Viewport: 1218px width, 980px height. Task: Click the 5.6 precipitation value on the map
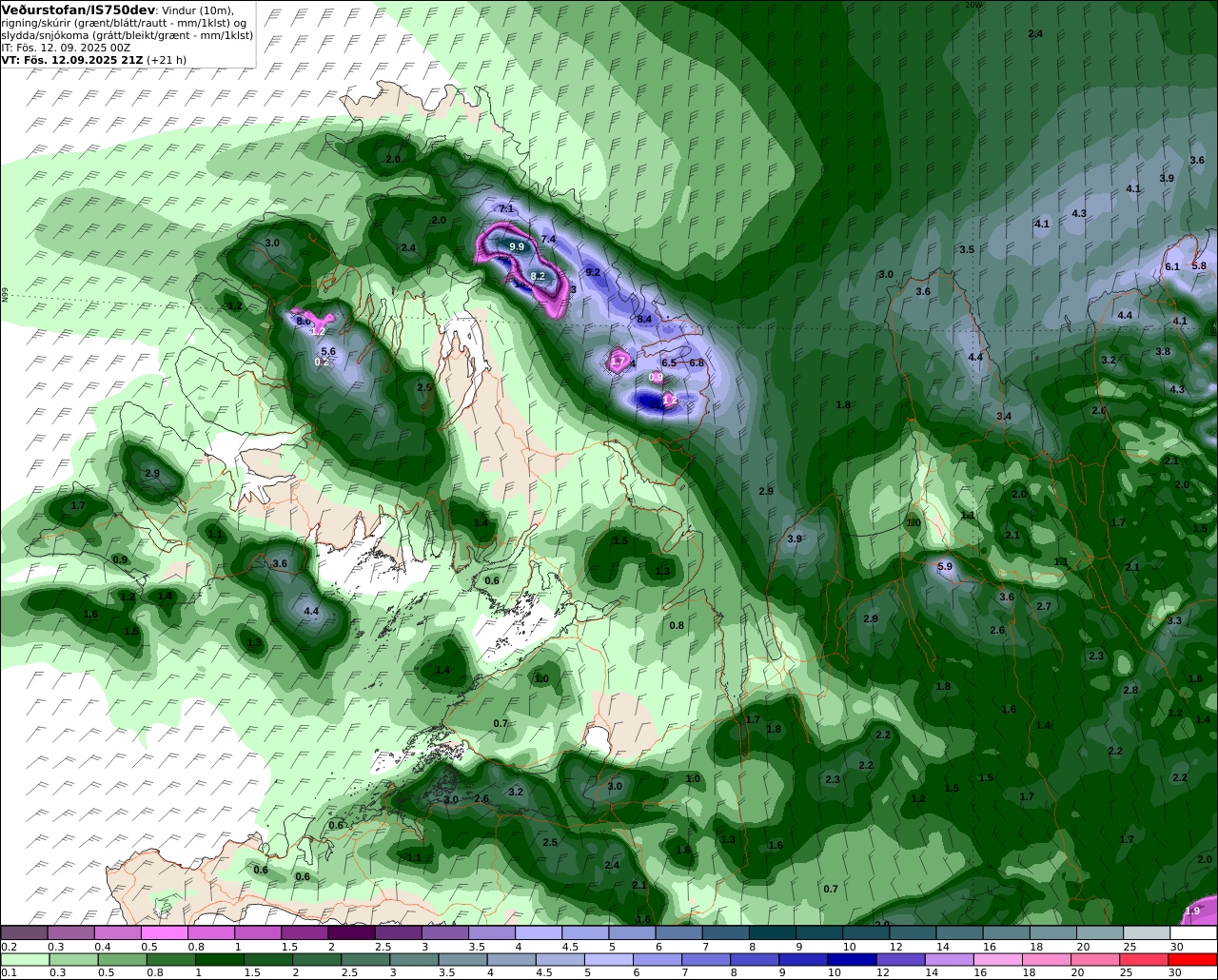pos(328,351)
